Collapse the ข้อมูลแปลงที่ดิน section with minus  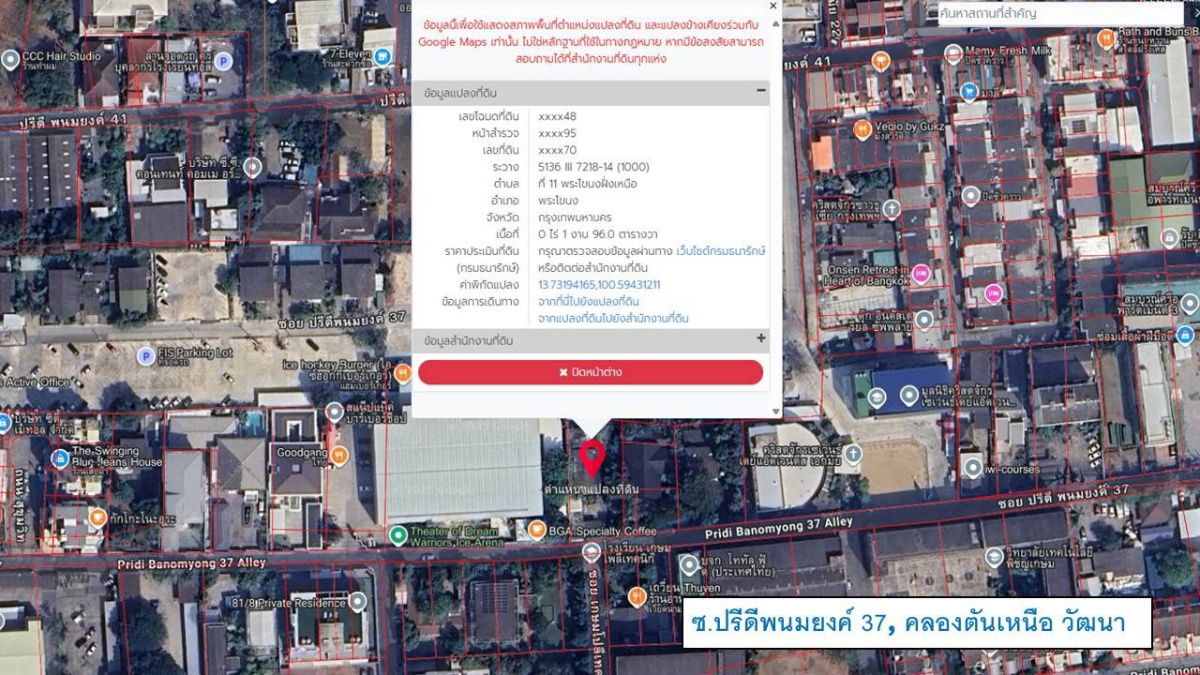[x=761, y=91]
